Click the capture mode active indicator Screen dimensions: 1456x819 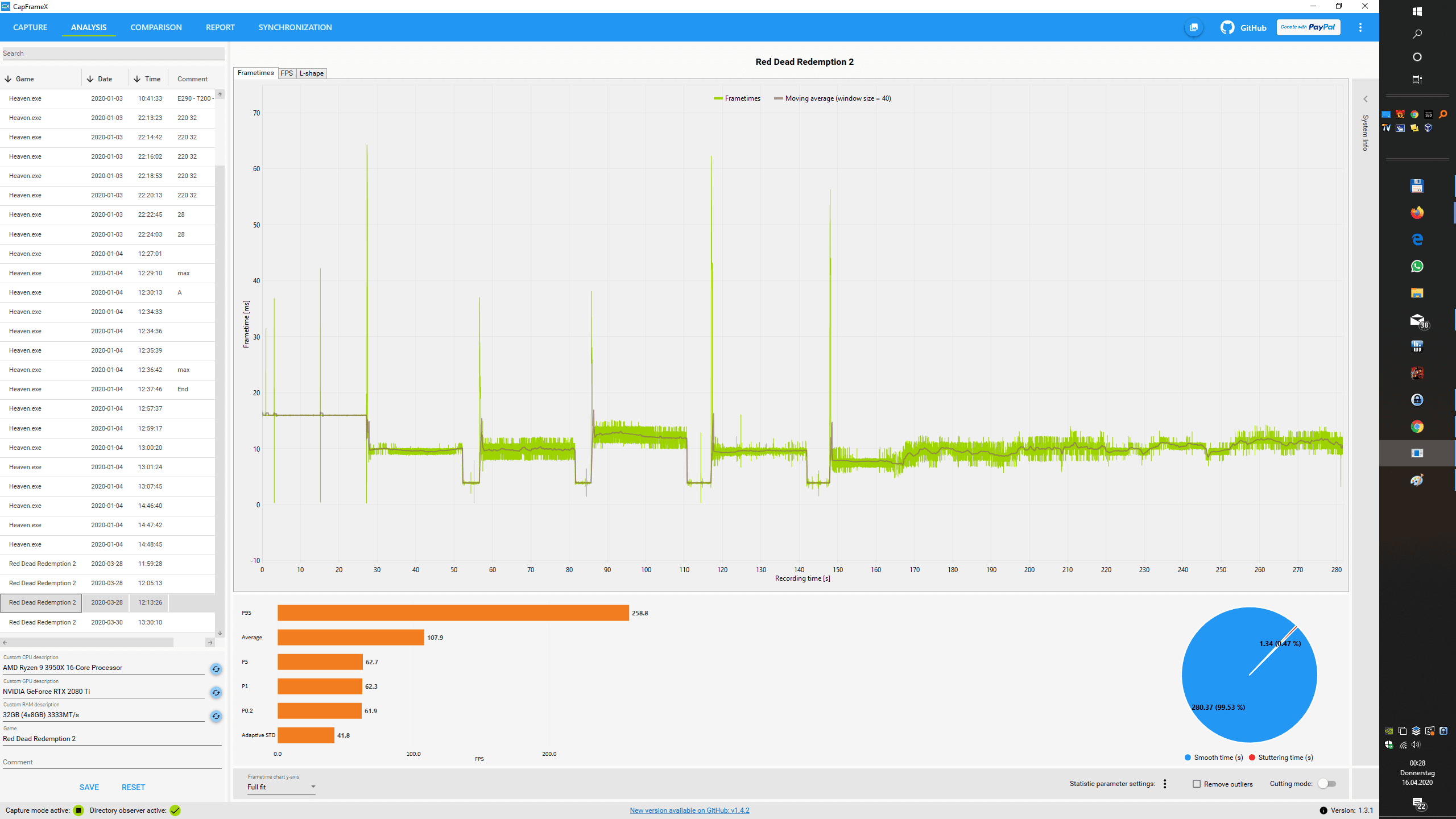79,810
